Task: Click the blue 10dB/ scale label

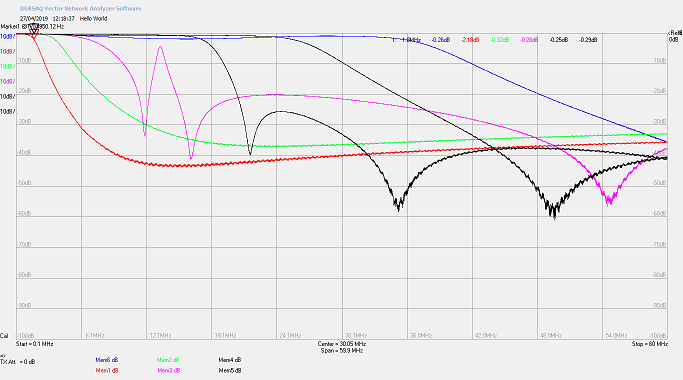Action: coord(8,37)
